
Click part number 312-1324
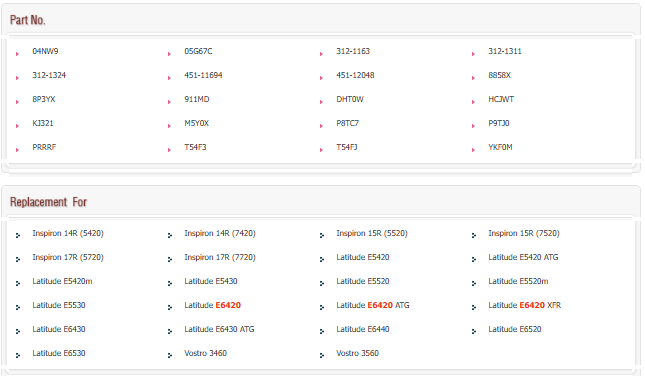(x=49, y=75)
